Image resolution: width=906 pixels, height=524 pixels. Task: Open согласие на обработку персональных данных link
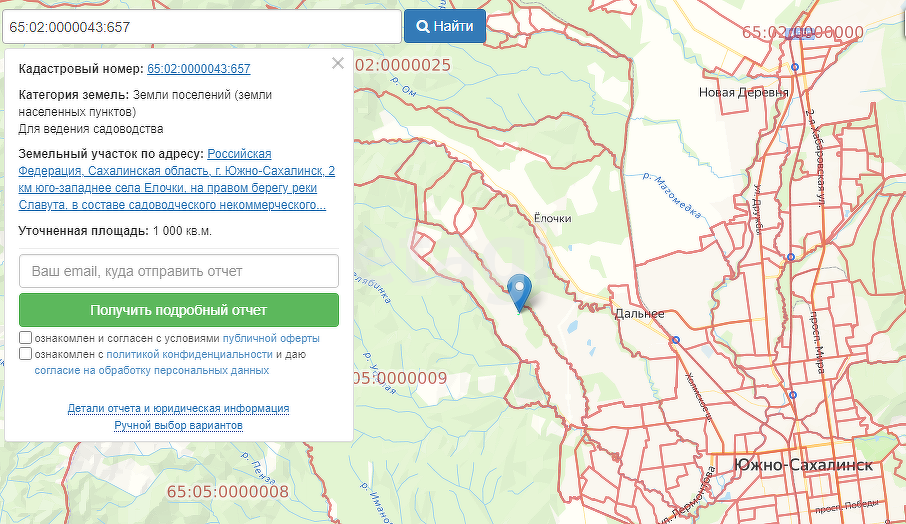(151, 370)
